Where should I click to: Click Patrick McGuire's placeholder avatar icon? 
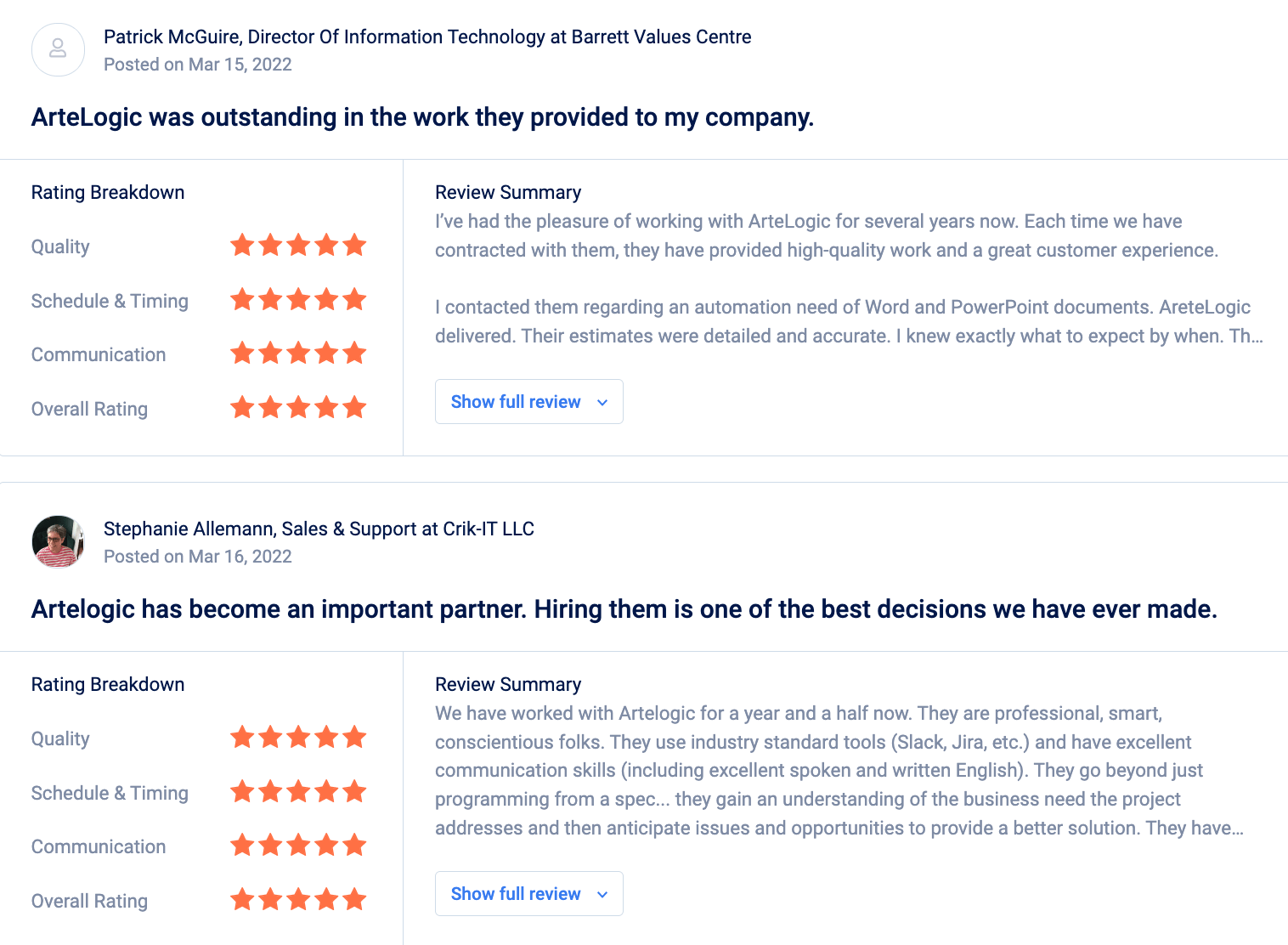tap(58, 49)
